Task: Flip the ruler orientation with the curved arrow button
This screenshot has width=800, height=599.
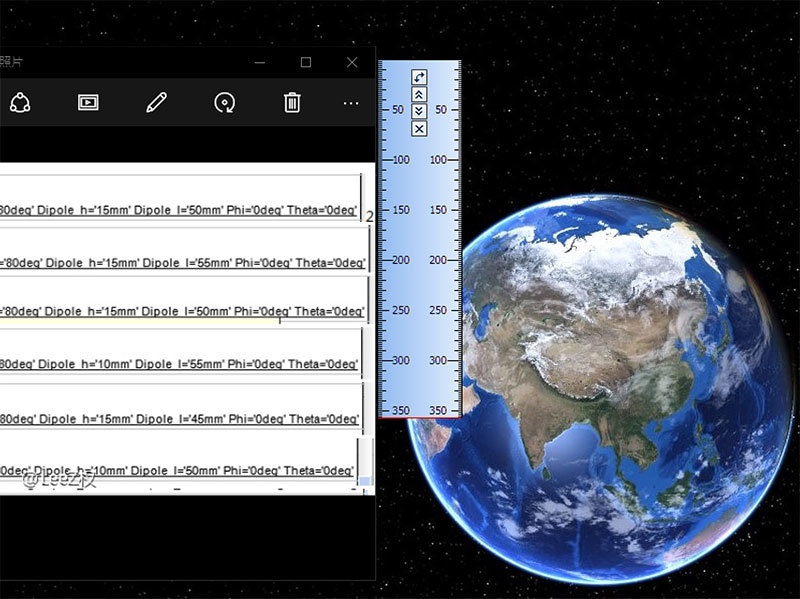Action: [419, 77]
